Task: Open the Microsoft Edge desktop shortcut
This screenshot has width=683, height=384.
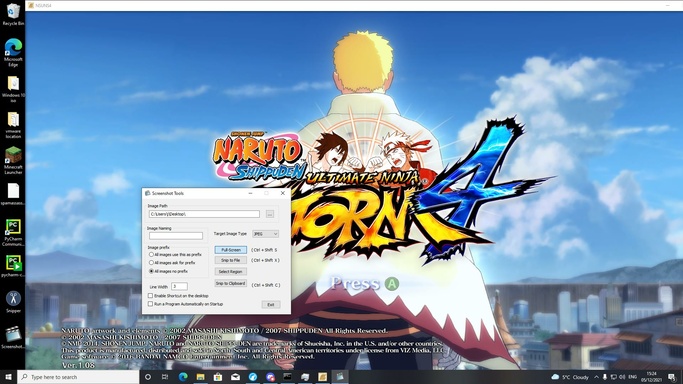Action: click(13, 52)
